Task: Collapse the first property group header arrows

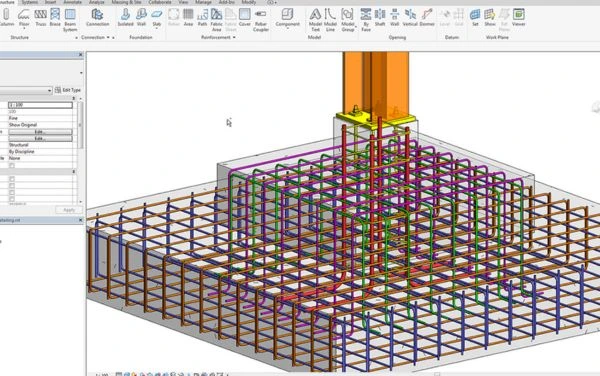Action: point(74,98)
